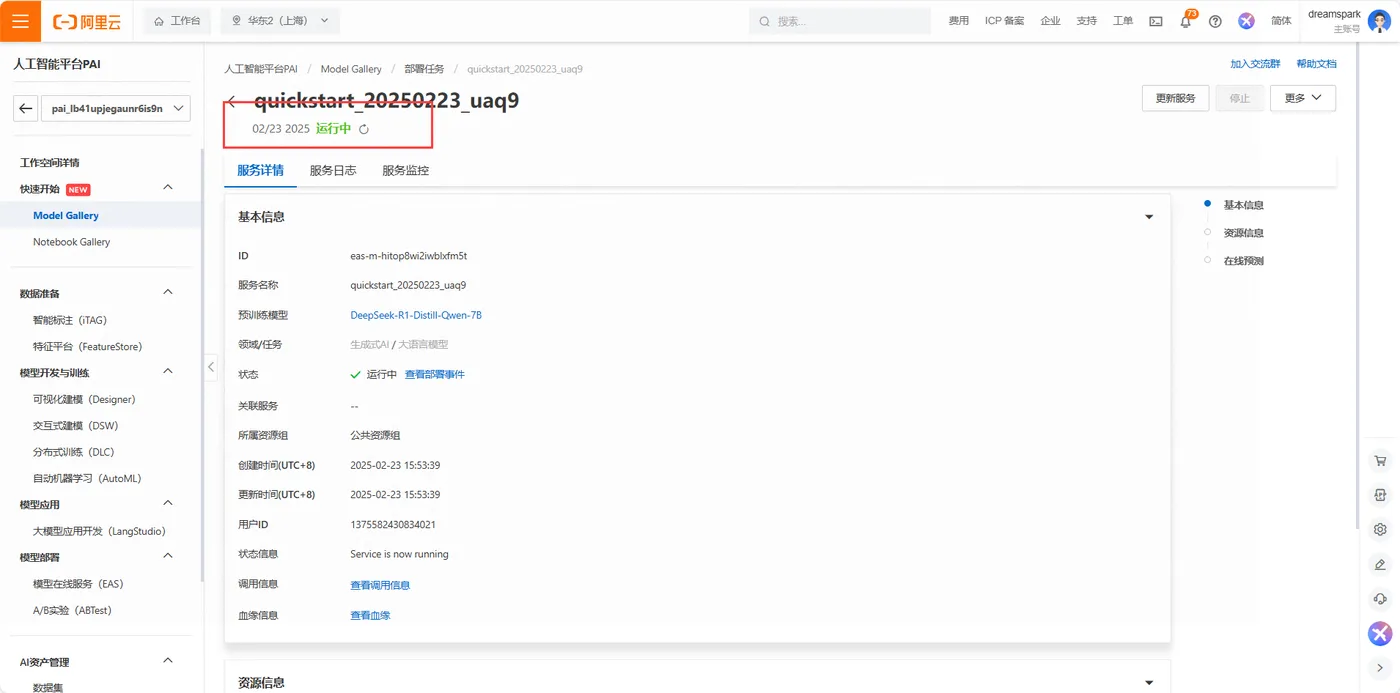Collapse the AI资产管理 sidebar section

(168, 661)
